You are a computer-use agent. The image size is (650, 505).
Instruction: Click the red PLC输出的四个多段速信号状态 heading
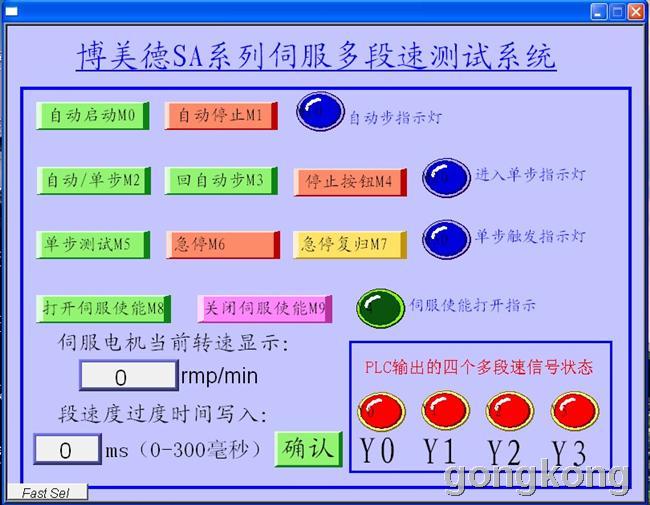pos(479,367)
